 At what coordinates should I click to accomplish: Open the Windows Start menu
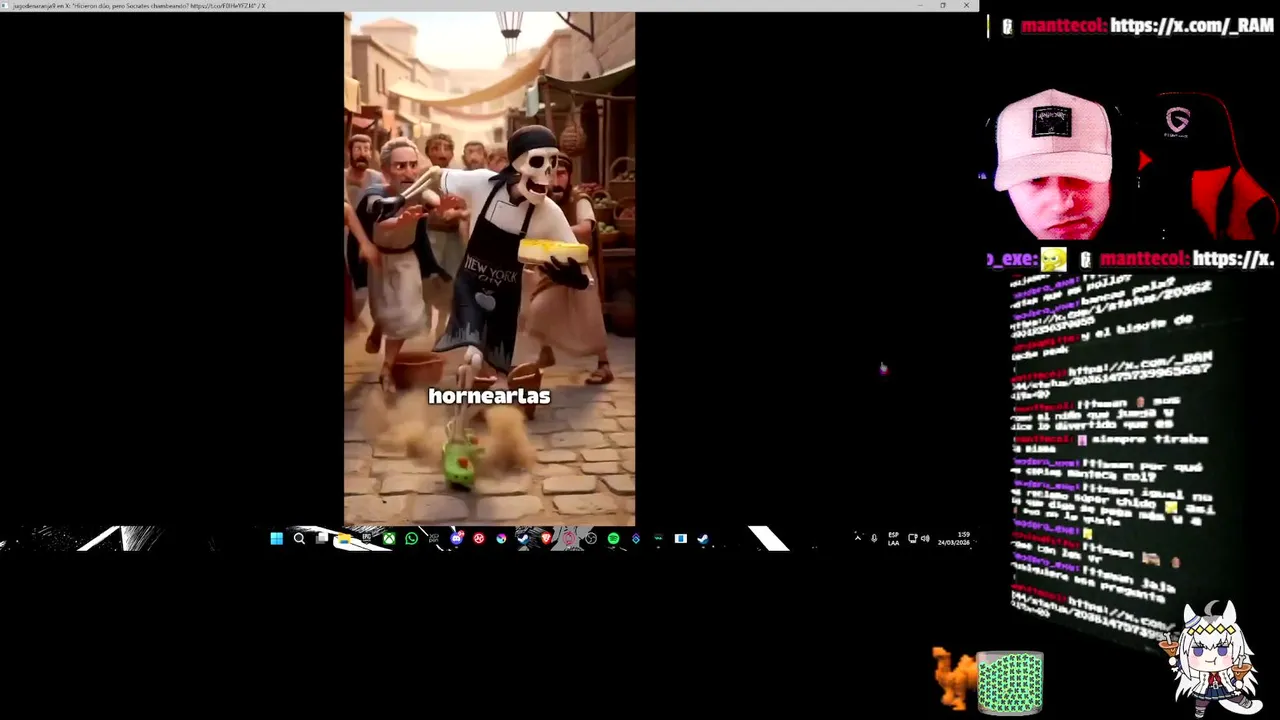click(276, 539)
